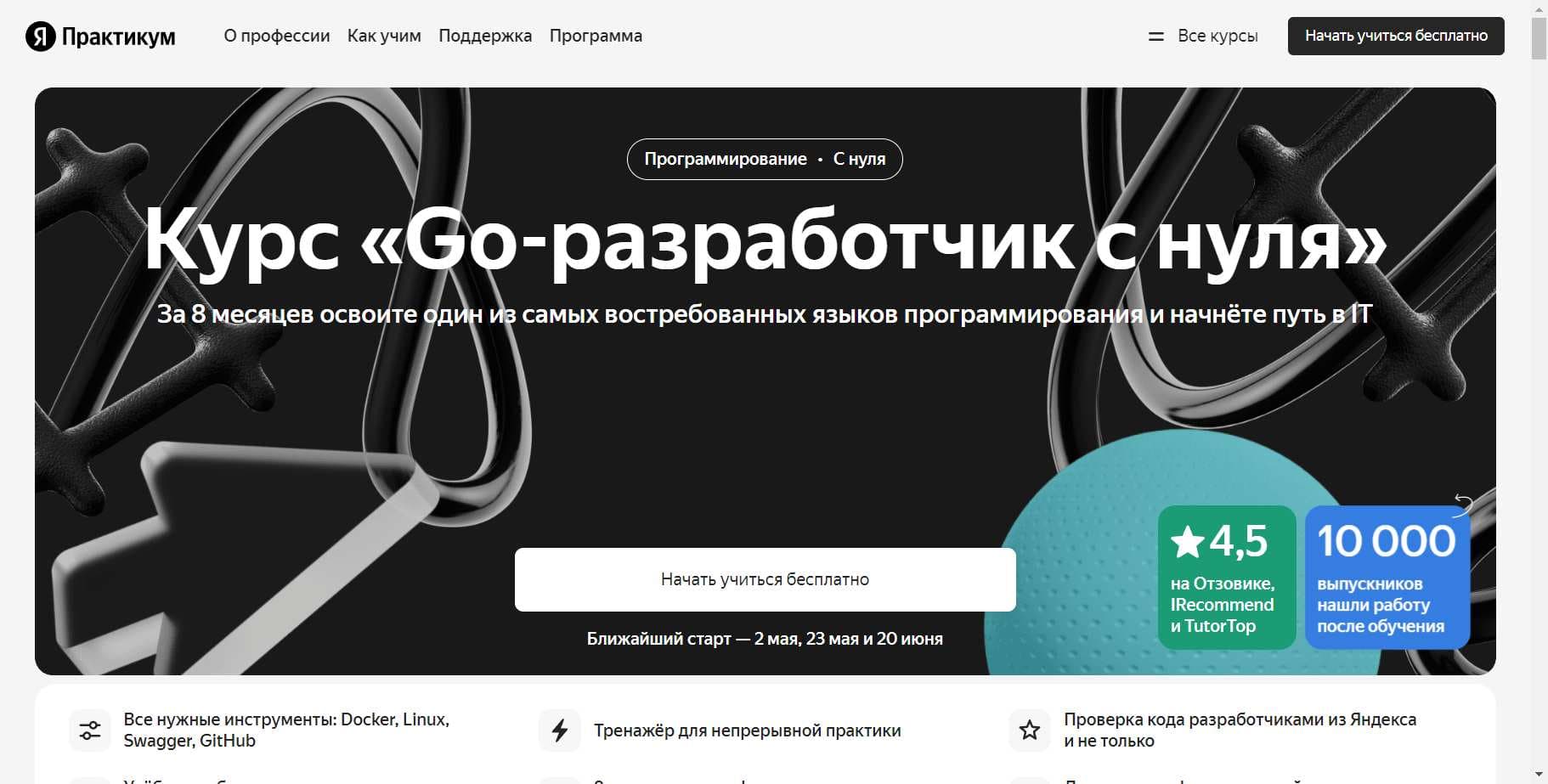Click the Программирование • С нуля pill tag

point(765,159)
